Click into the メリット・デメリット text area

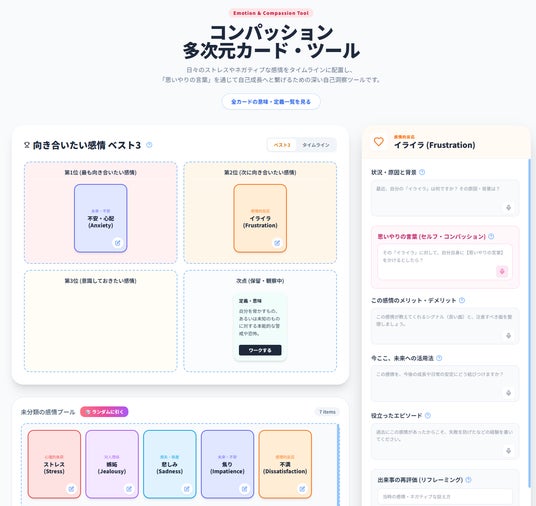[445, 326]
